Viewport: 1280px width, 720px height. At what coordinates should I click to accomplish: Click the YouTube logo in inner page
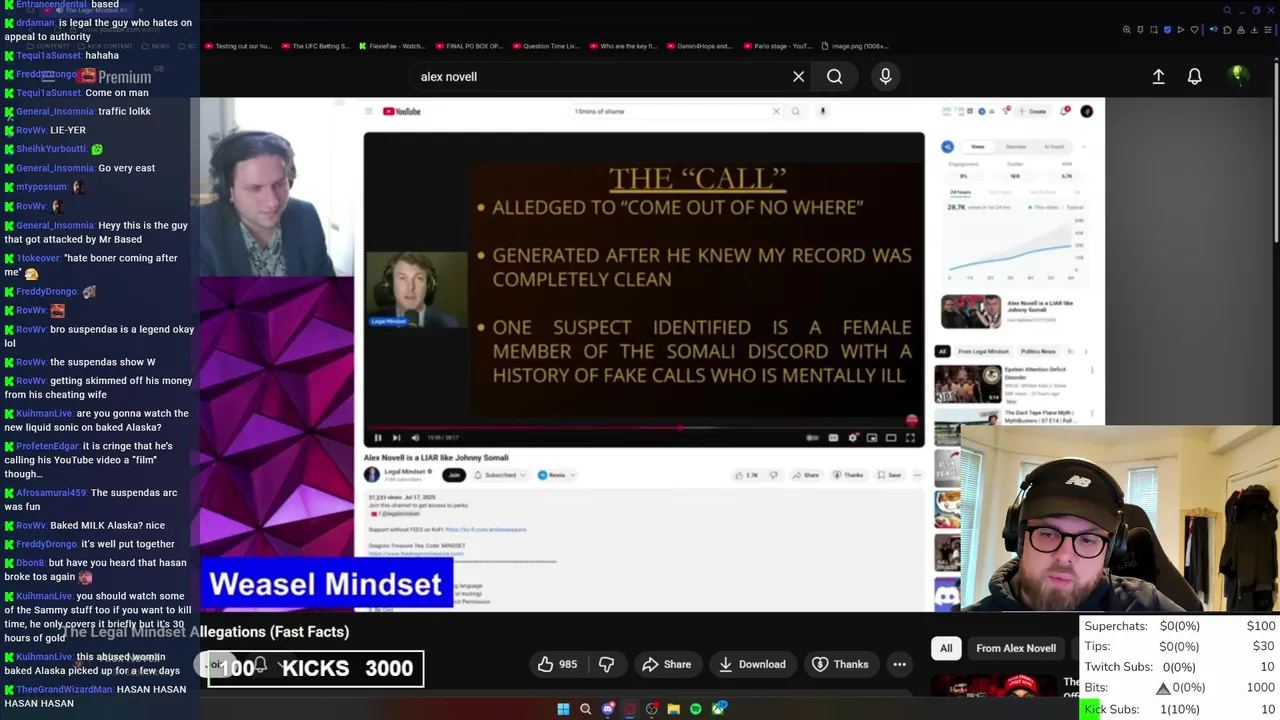coord(401,111)
